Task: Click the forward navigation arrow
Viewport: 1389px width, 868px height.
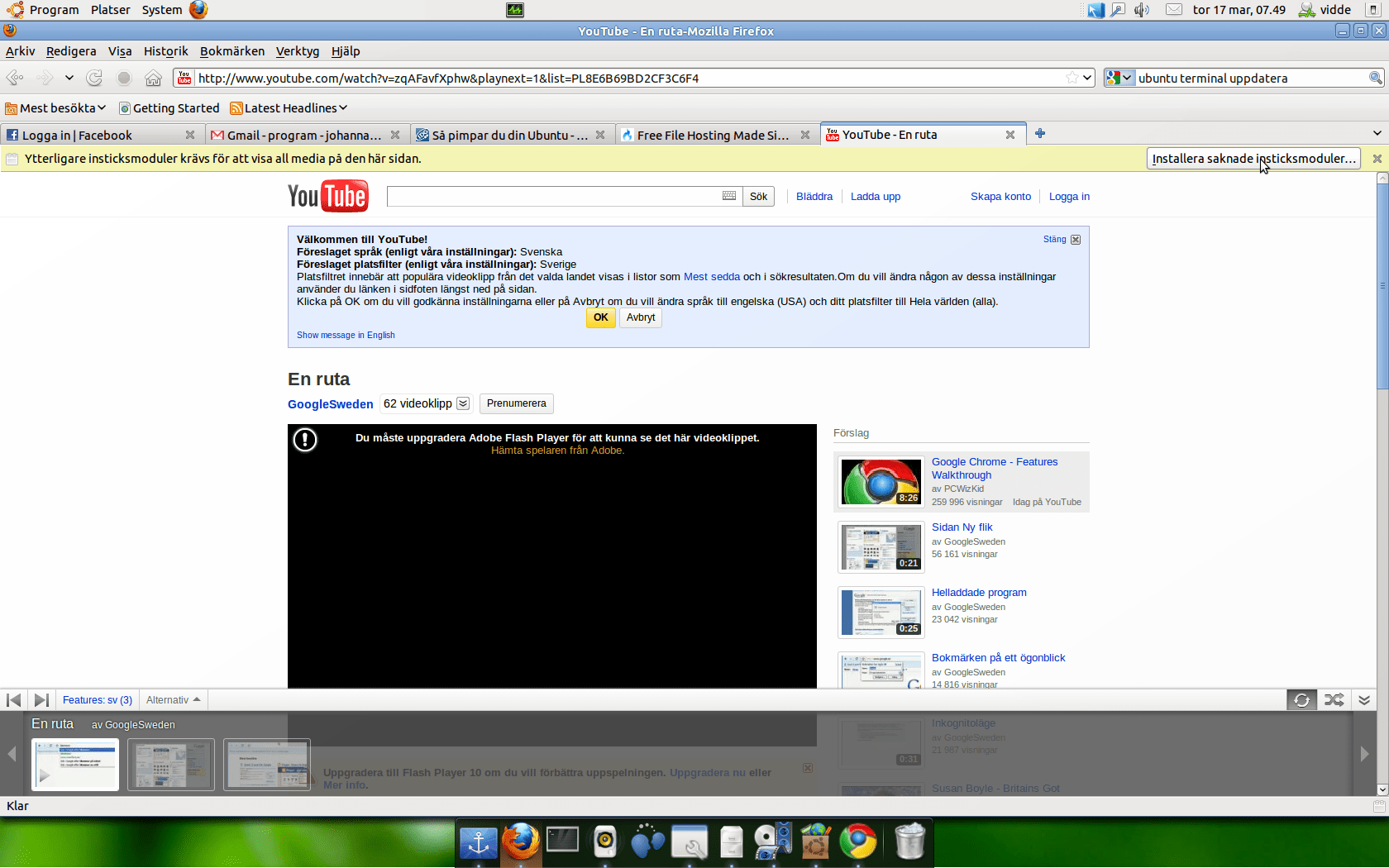Action: coord(45,78)
